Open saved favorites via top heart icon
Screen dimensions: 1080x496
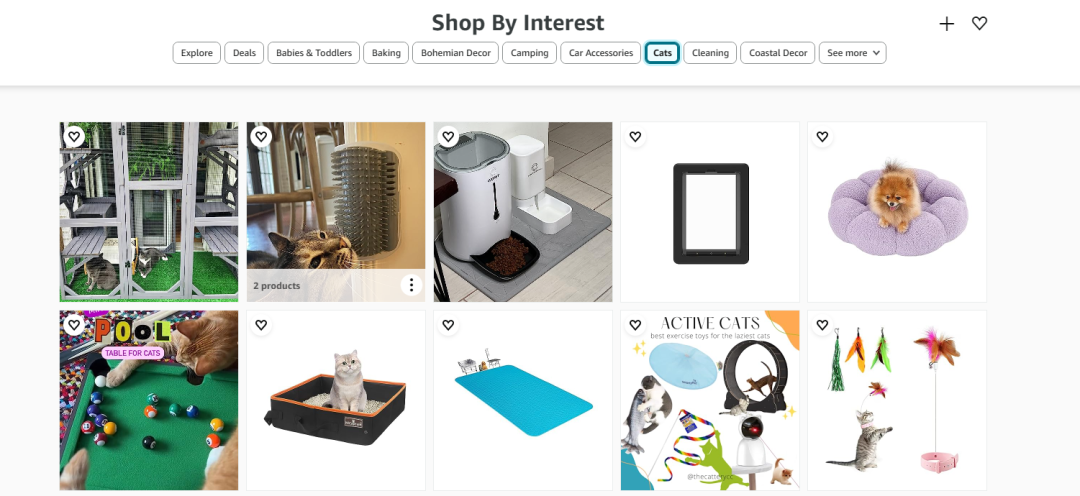tap(979, 24)
